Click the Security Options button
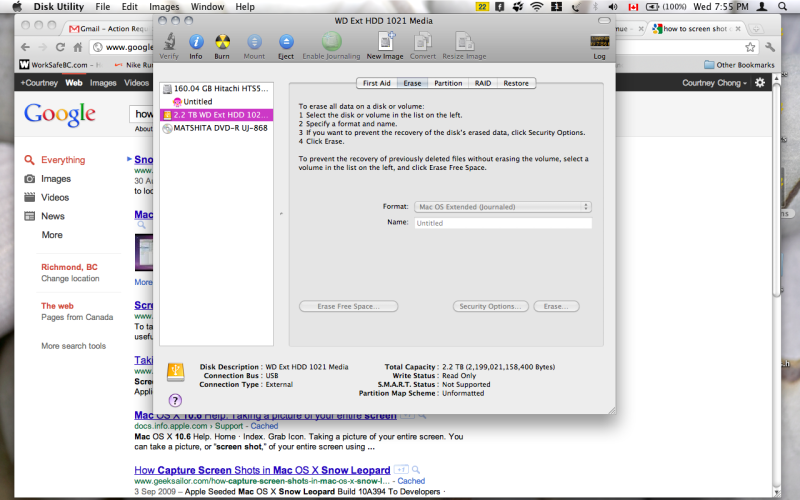 click(x=490, y=306)
